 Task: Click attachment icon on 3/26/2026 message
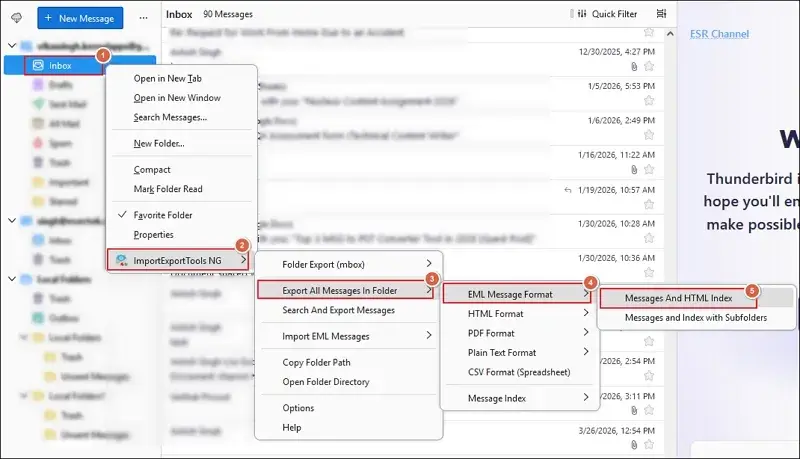(634, 445)
